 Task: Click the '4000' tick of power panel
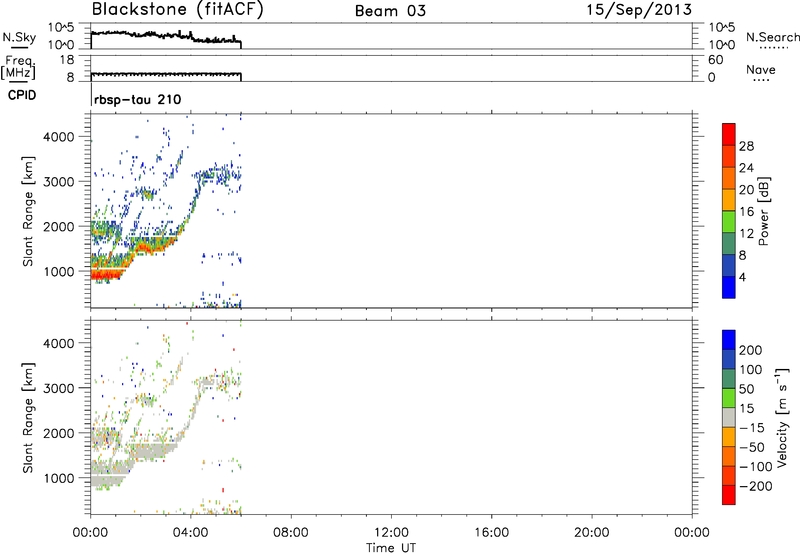coord(59,137)
